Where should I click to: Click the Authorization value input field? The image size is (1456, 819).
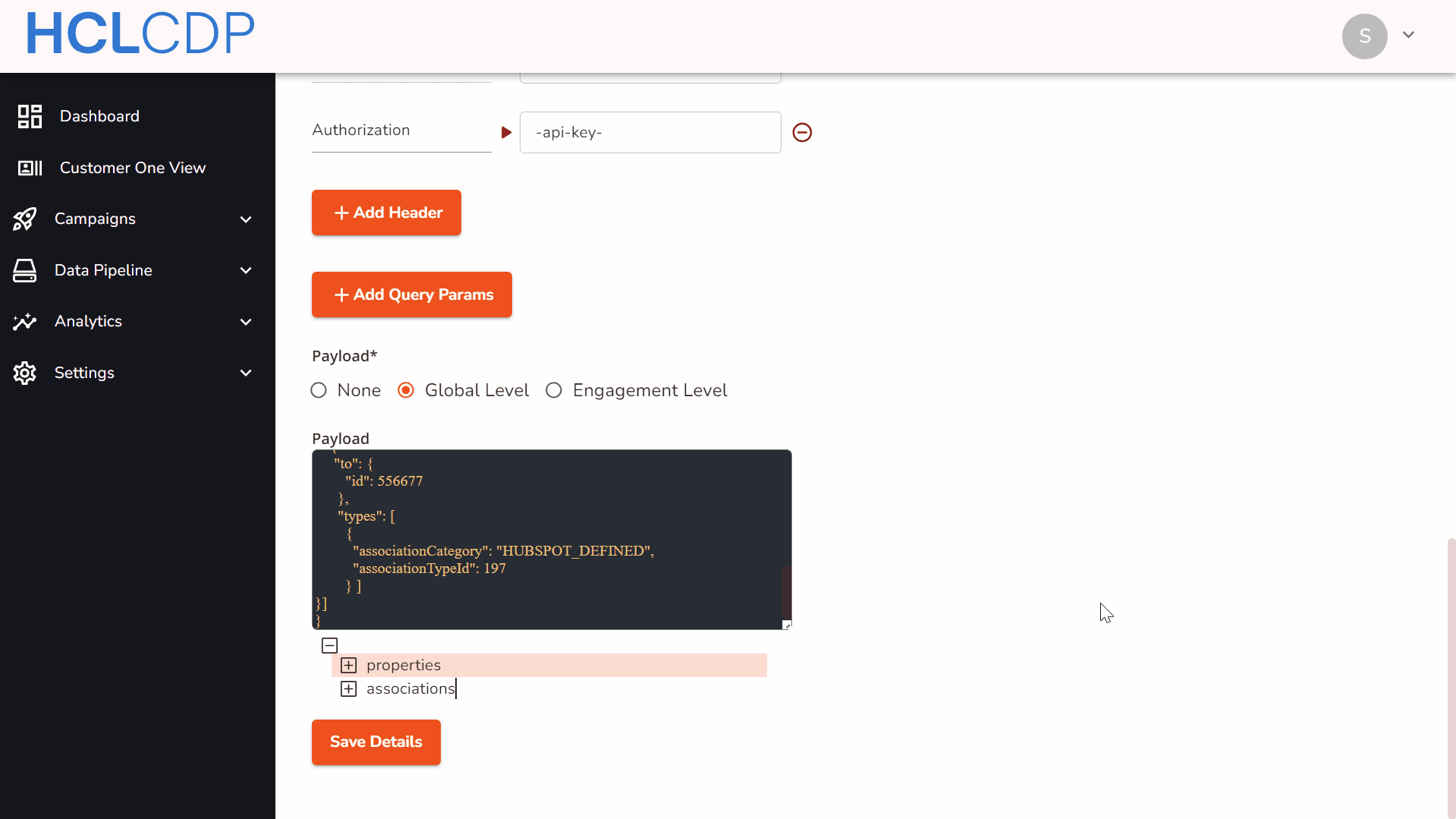coord(650,133)
